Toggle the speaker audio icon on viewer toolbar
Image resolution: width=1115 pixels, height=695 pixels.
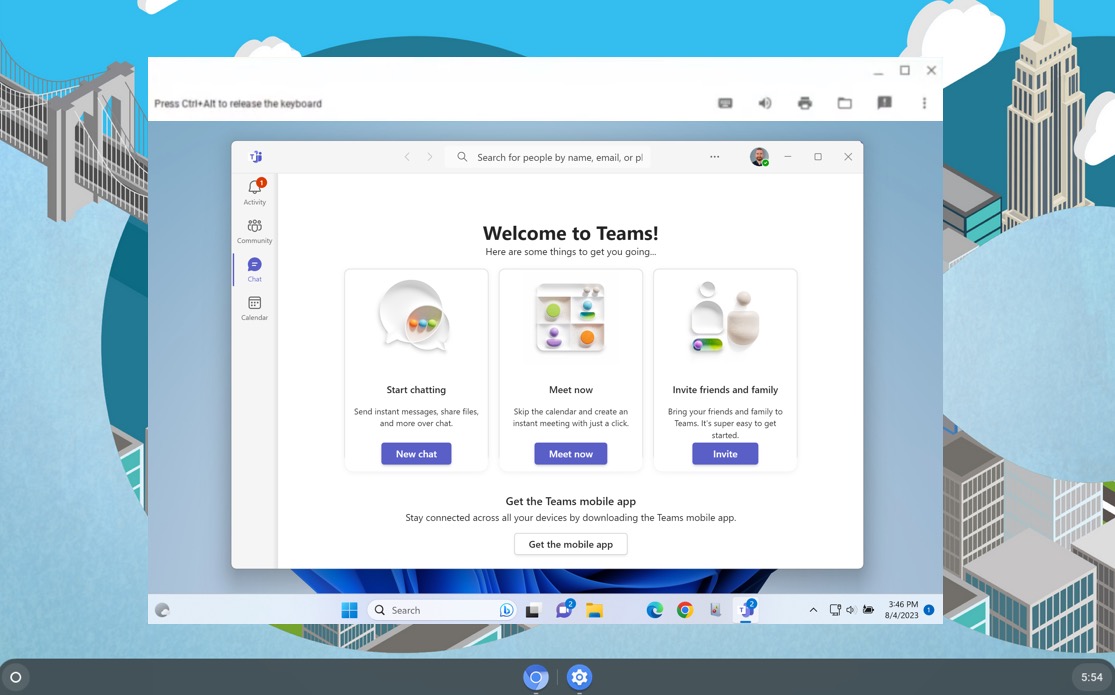pos(764,102)
